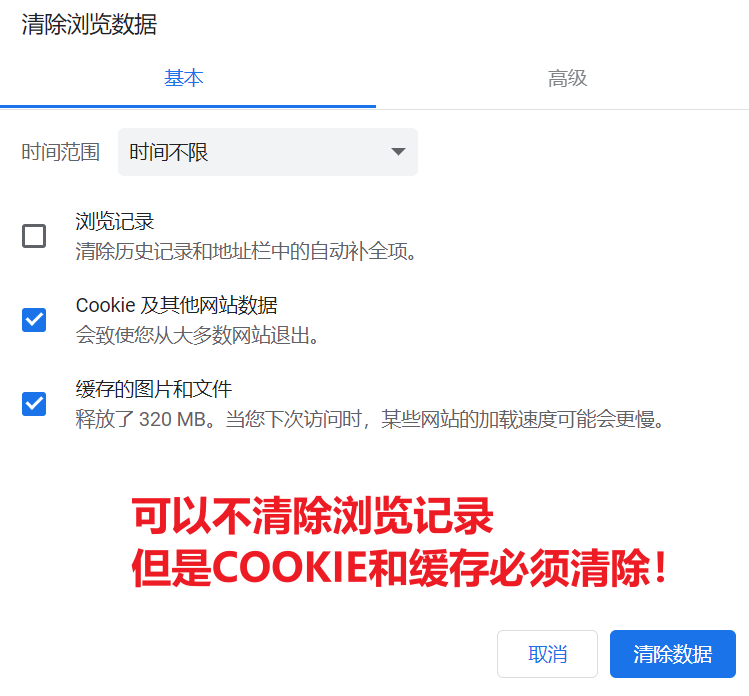749x696 pixels.
Task: Click the 时间范围 label
Action: coord(61,152)
